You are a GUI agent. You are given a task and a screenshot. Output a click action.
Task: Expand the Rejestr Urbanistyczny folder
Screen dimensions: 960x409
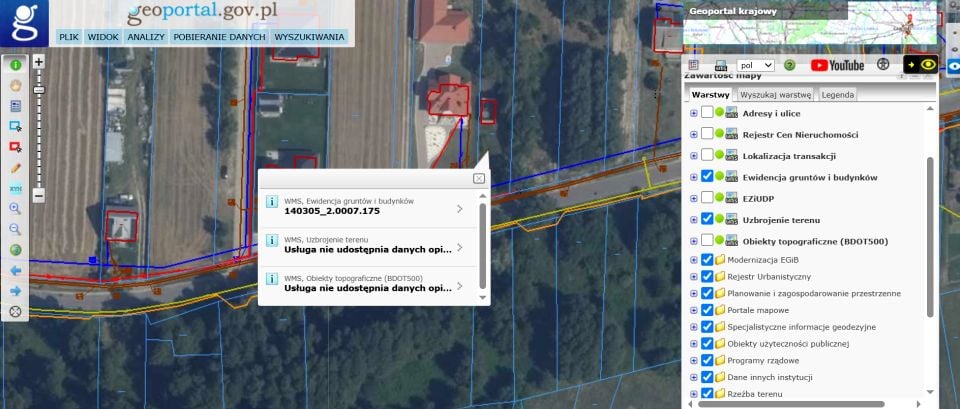click(x=694, y=277)
